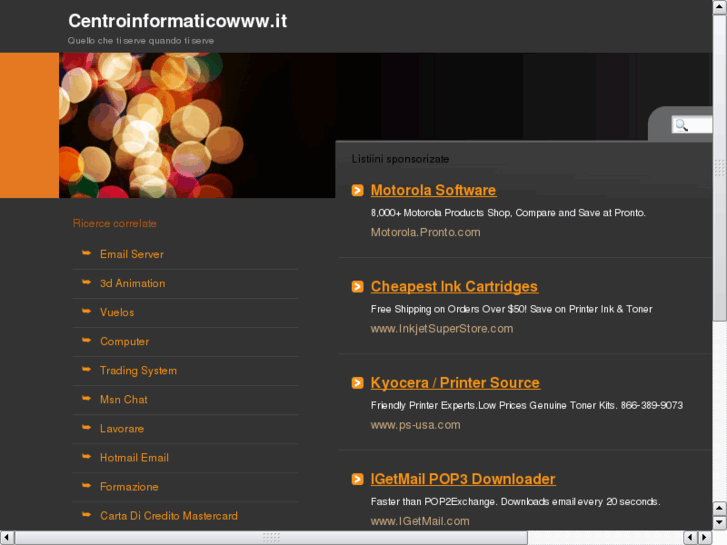Screen dimensions: 727x545
Task: Visit the www.ps-usa.com URL link
Action: (x=415, y=425)
